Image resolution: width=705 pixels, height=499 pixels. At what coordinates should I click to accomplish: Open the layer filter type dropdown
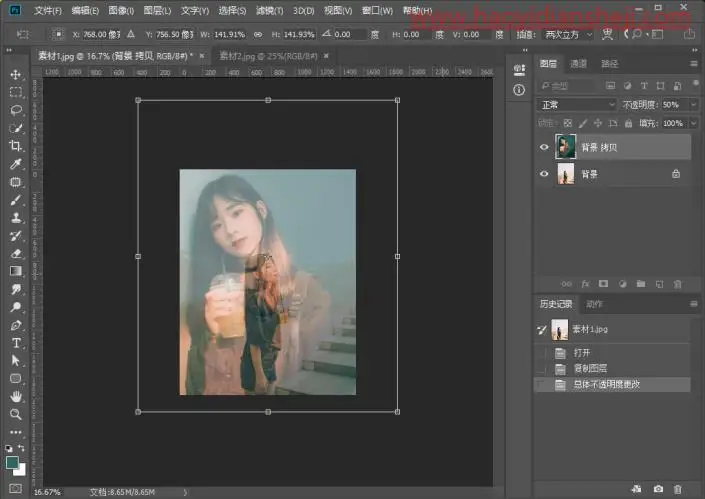click(567, 85)
